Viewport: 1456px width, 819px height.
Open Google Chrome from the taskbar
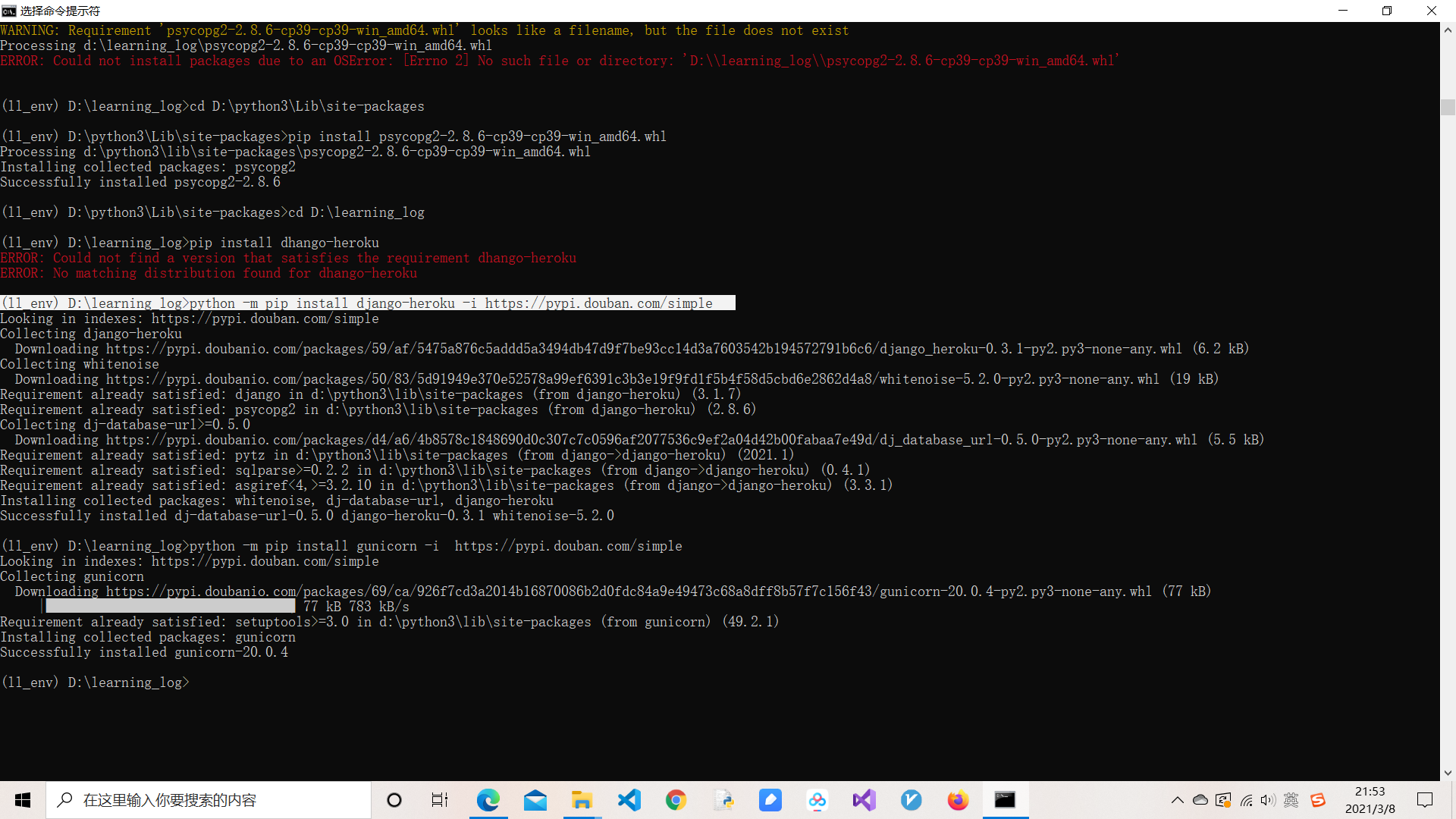pos(676,800)
